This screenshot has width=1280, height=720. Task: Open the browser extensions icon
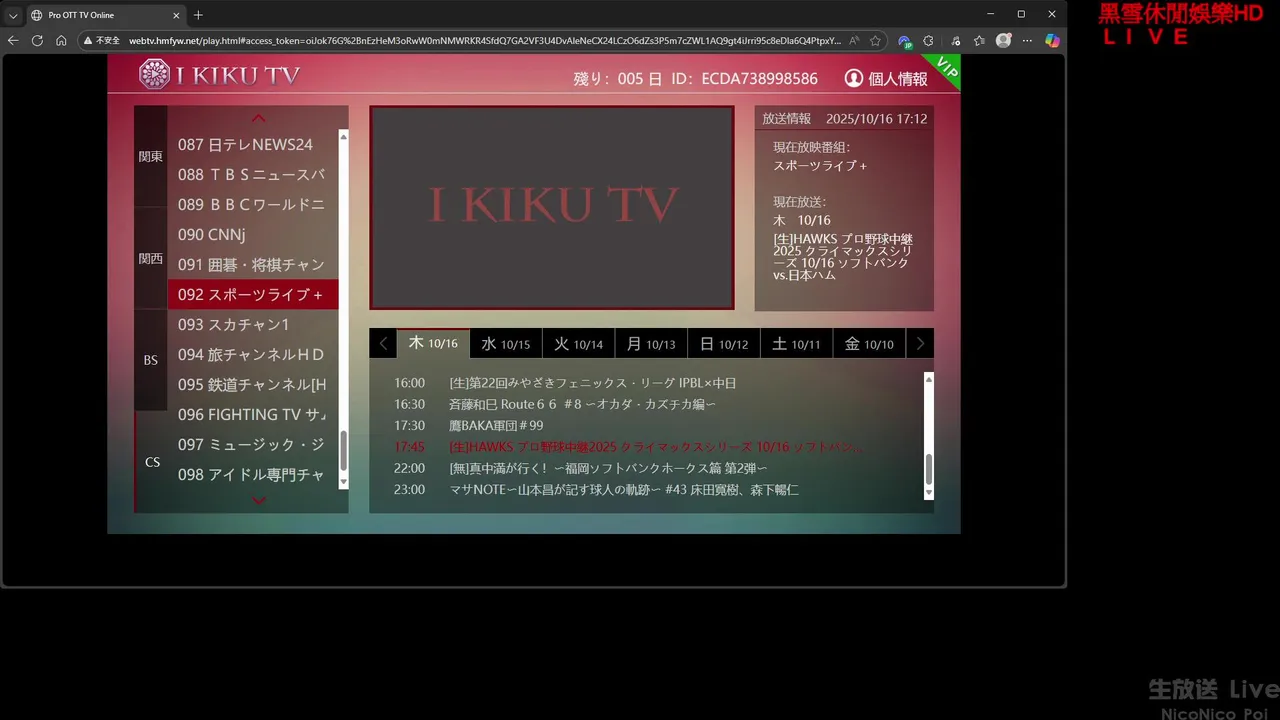928,41
